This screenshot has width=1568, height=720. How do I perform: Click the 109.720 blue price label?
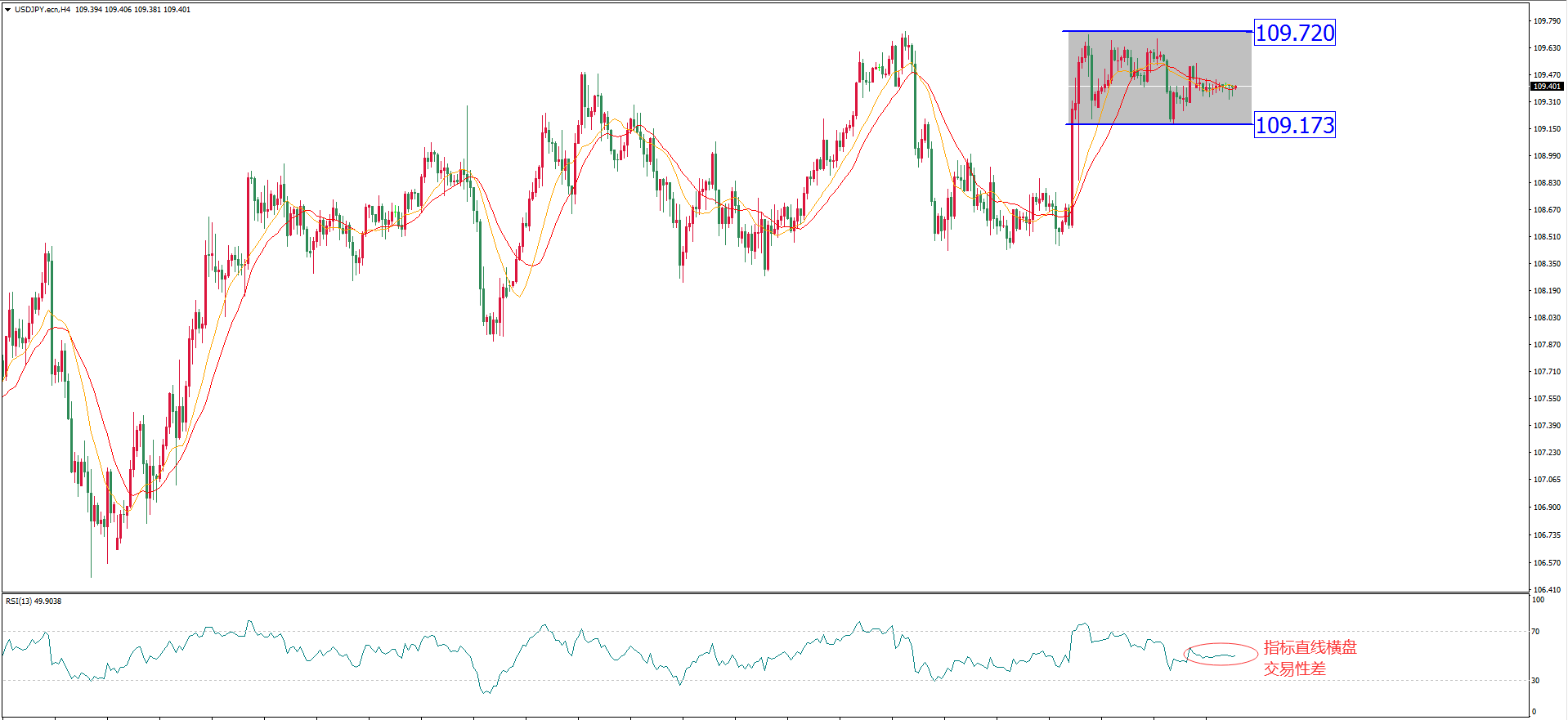point(1294,34)
